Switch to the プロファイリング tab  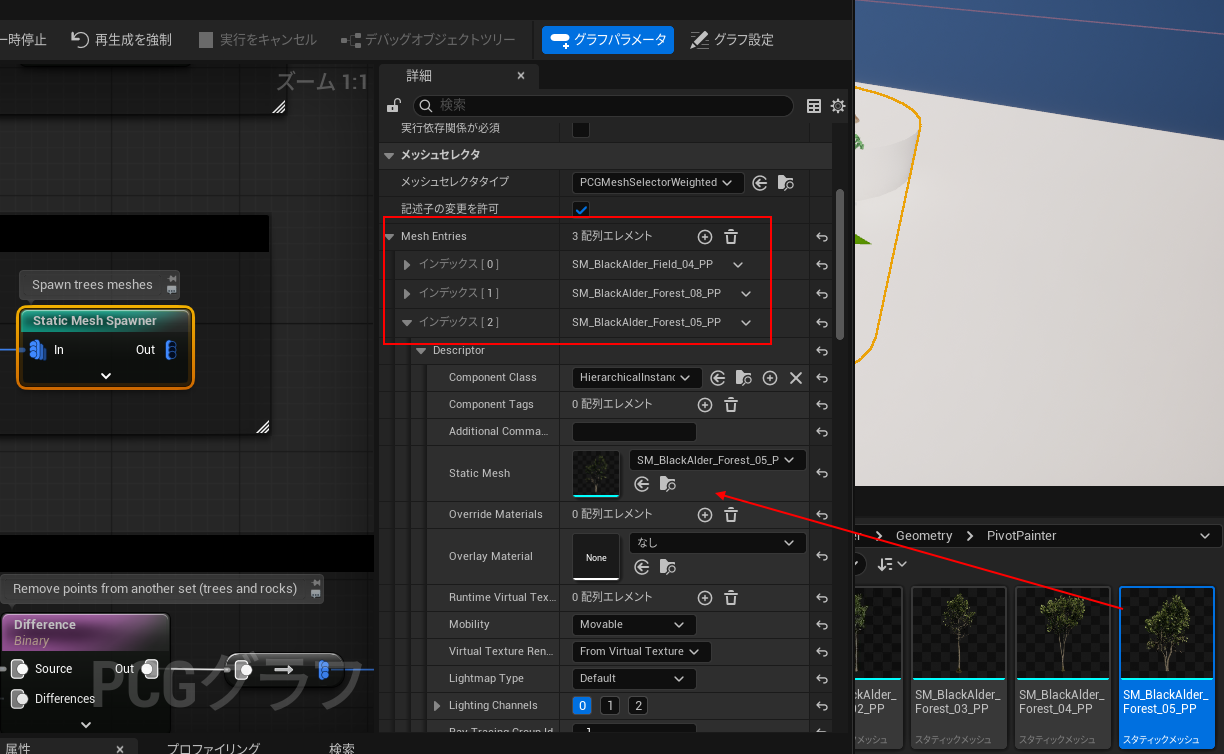(x=213, y=748)
